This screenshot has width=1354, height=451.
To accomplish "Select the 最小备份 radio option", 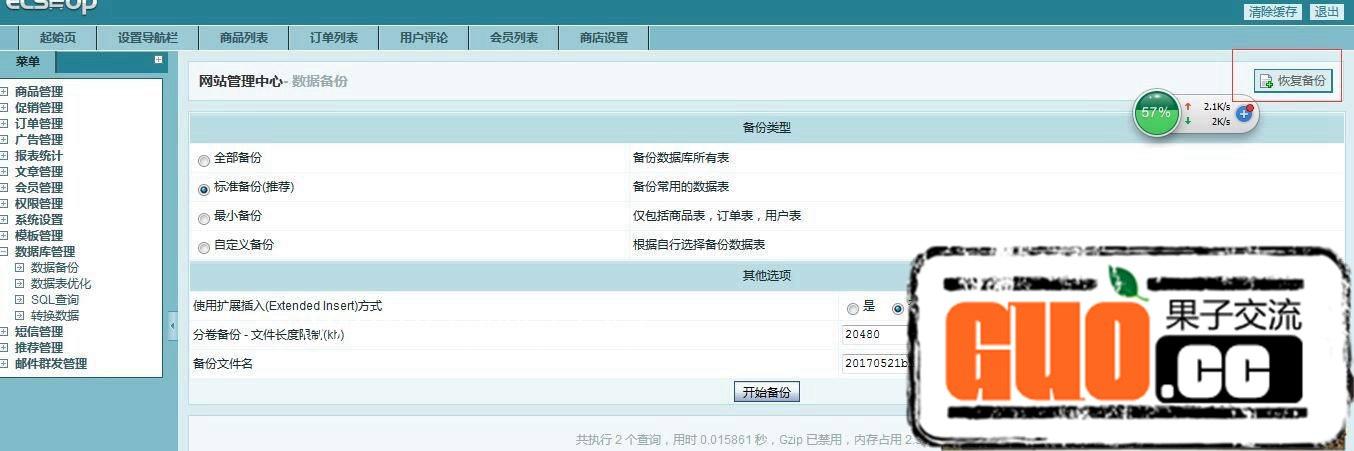I will pyautogui.click(x=204, y=218).
